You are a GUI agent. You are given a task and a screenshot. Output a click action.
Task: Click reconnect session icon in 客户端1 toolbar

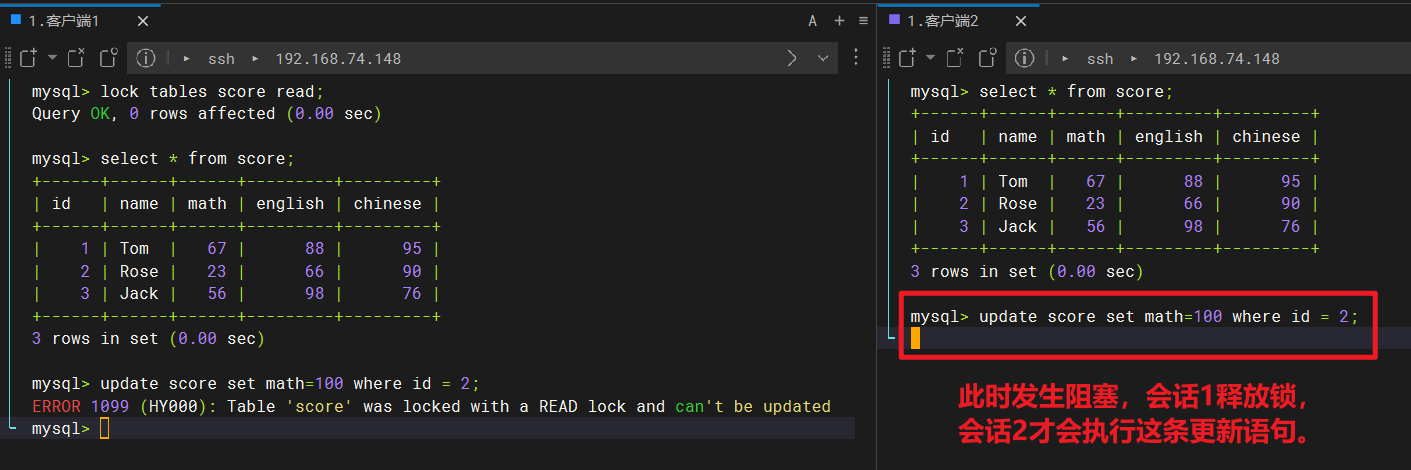108,58
